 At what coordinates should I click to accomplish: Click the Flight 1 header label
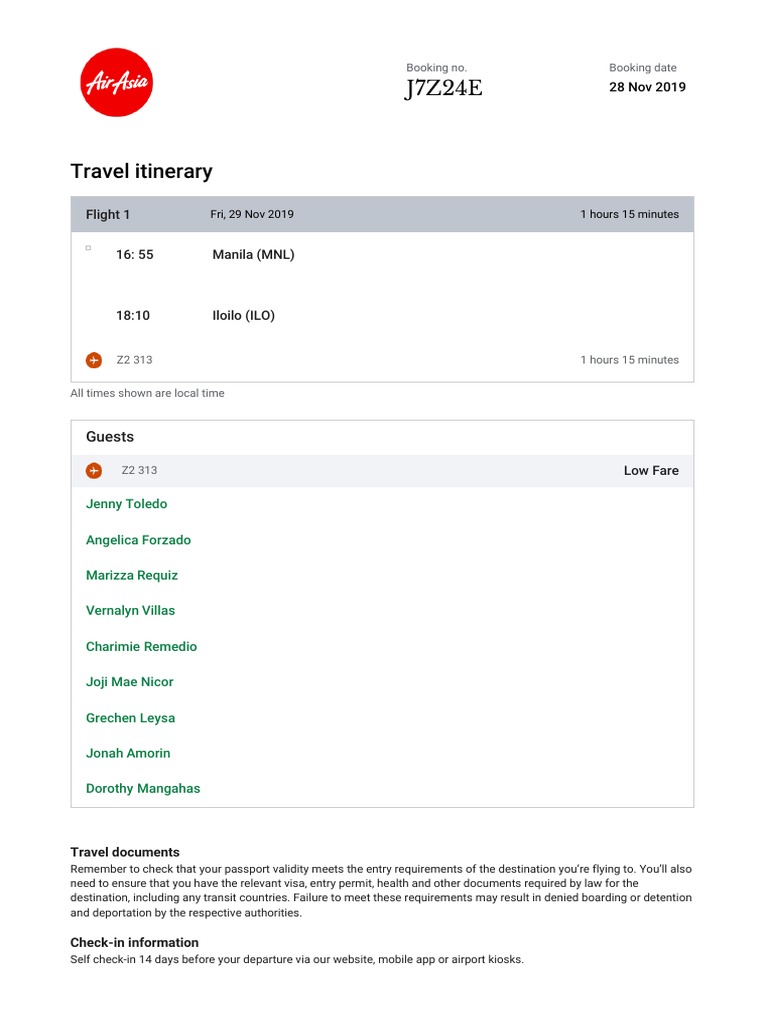pyautogui.click(x=108, y=214)
